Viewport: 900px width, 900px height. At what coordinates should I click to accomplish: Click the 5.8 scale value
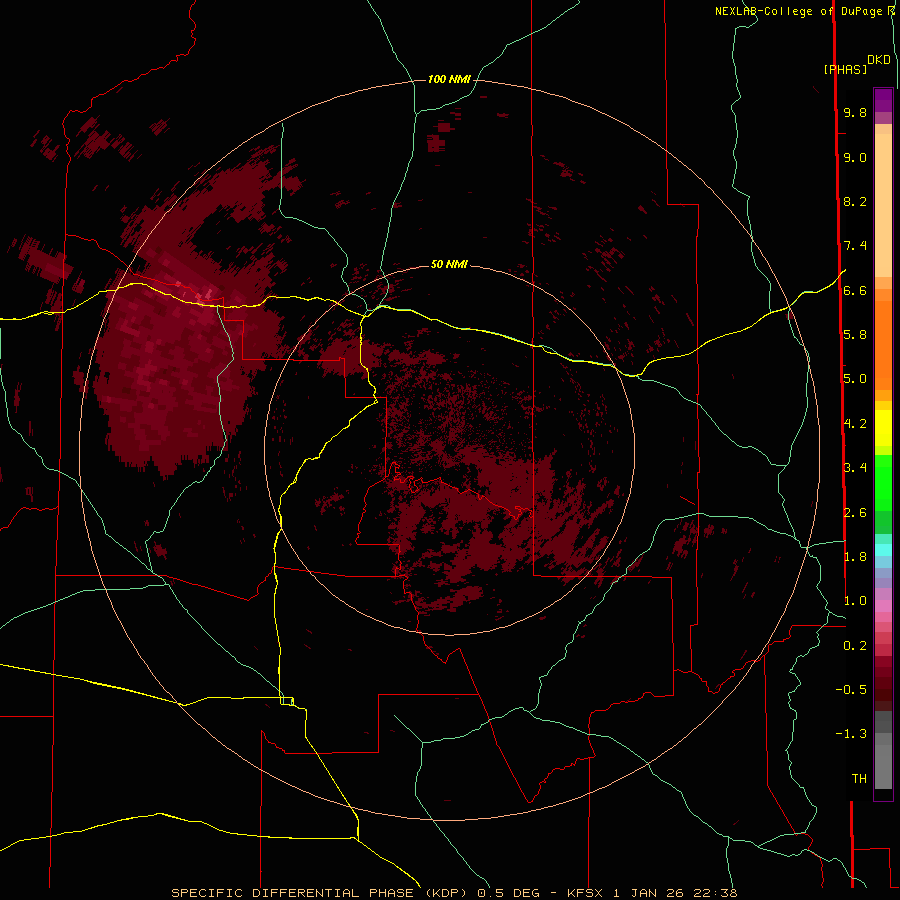point(855,335)
